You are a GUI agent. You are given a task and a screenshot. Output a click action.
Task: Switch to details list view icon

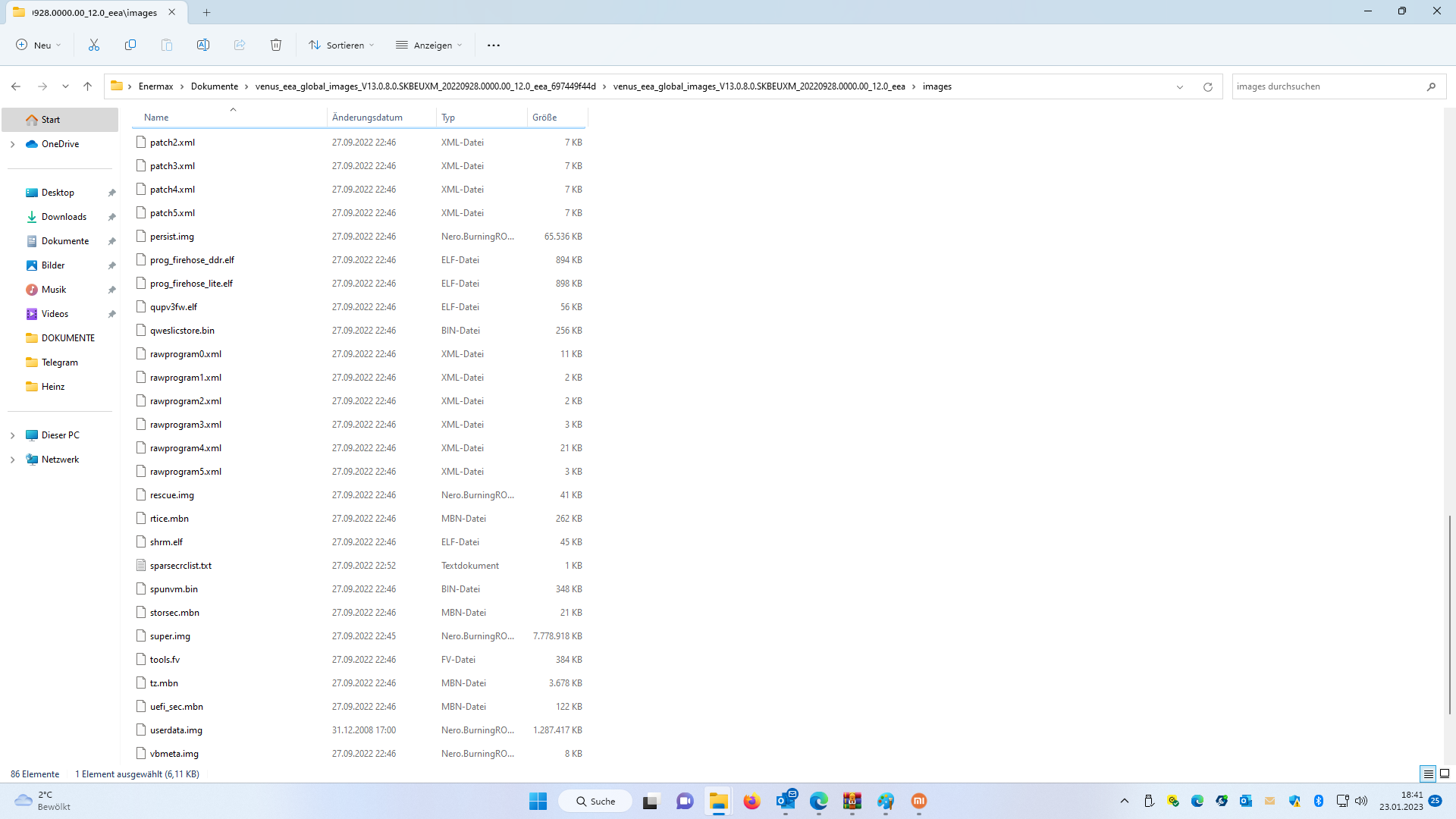click(1428, 774)
